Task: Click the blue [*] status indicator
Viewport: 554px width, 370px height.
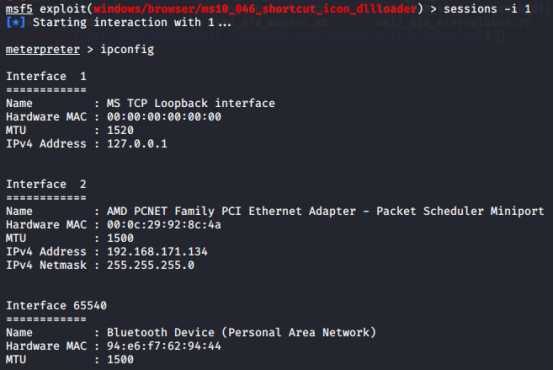Action: pyautogui.click(x=16, y=23)
